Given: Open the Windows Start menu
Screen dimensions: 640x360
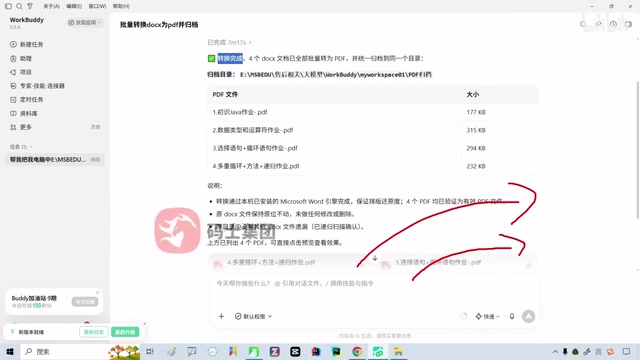Looking at the screenshot, I should pyautogui.click(x=10, y=351).
